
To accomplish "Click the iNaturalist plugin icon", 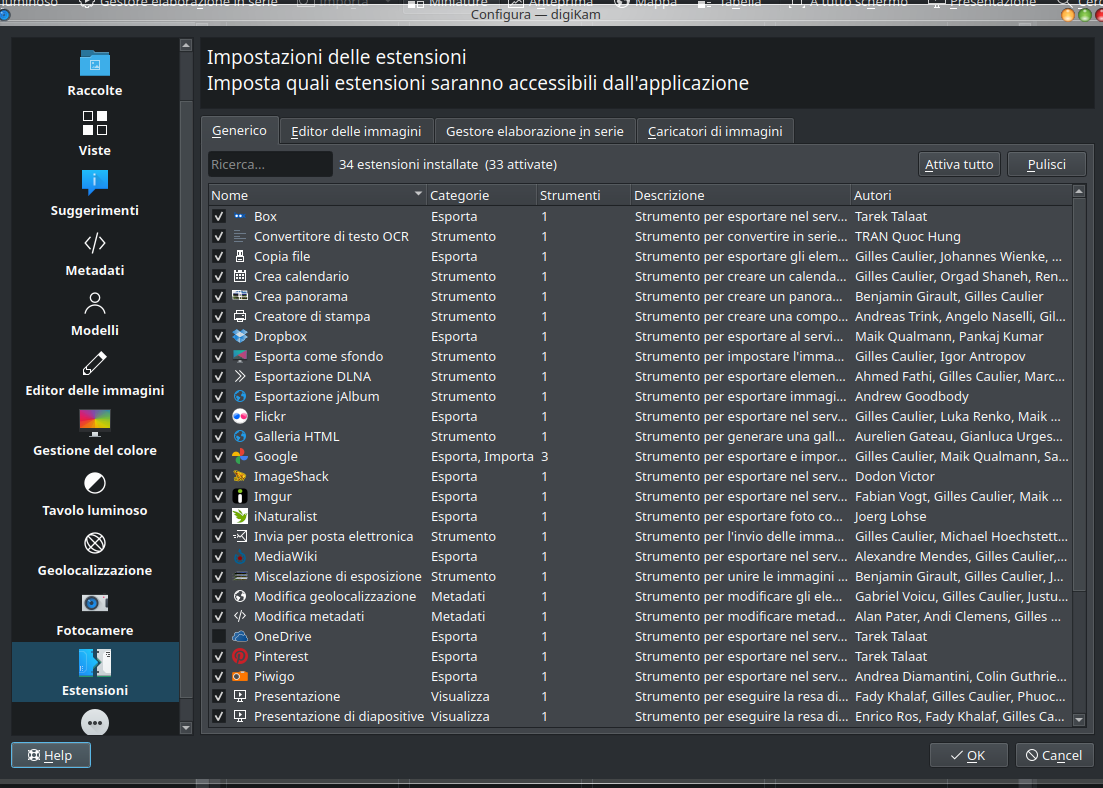I will (x=240, y=516).
